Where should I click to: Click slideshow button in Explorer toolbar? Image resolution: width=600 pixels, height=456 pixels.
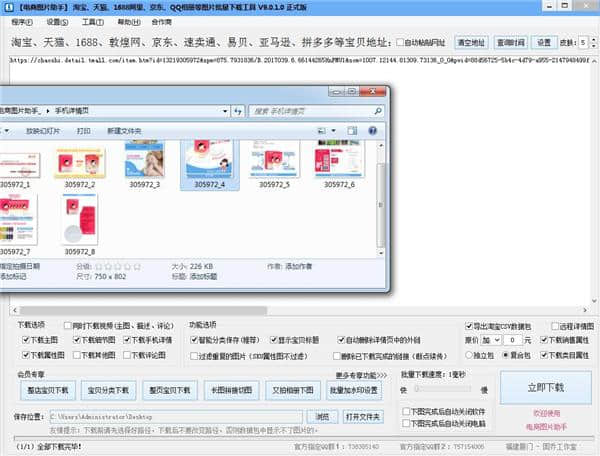point(42,131)
